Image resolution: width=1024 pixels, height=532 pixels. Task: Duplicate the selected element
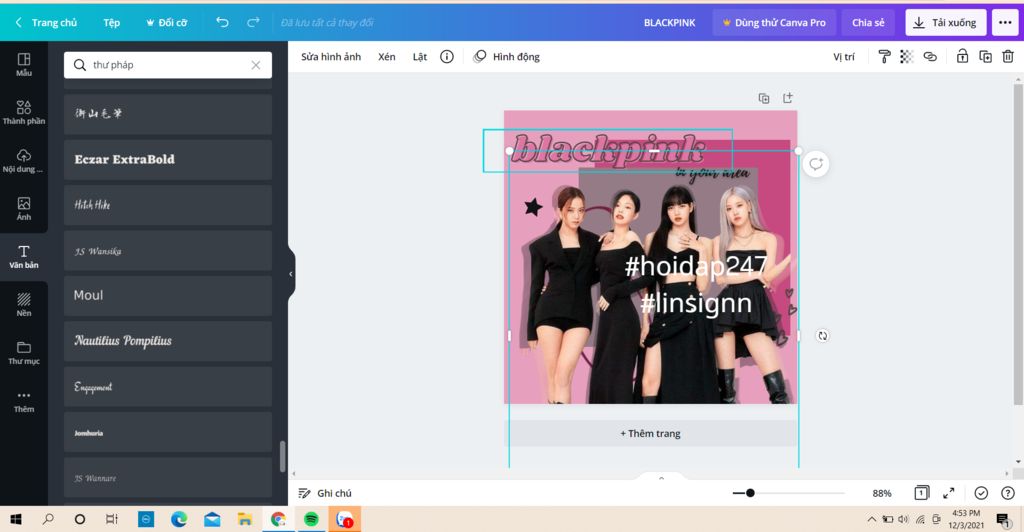[x=985, y=57]
